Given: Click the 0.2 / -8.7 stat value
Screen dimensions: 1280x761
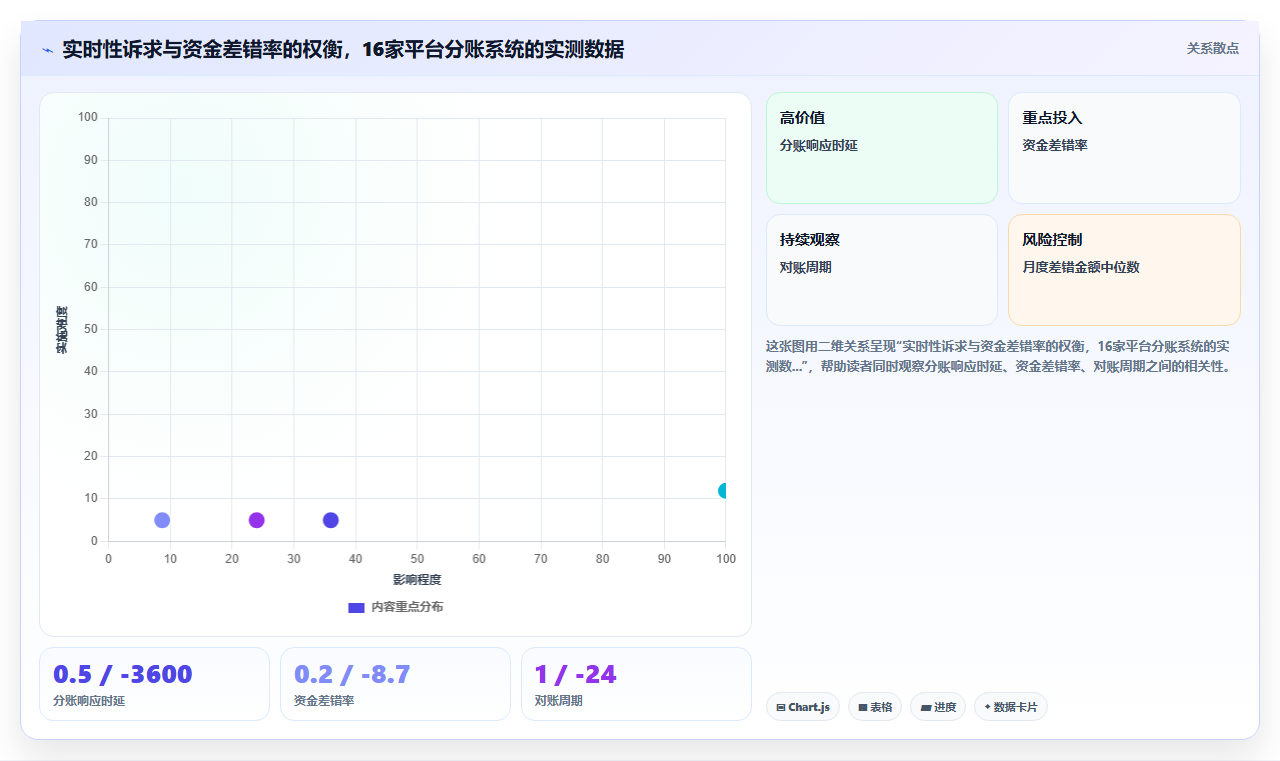Looking at the screenshot, I should click(x=352, y=674).
